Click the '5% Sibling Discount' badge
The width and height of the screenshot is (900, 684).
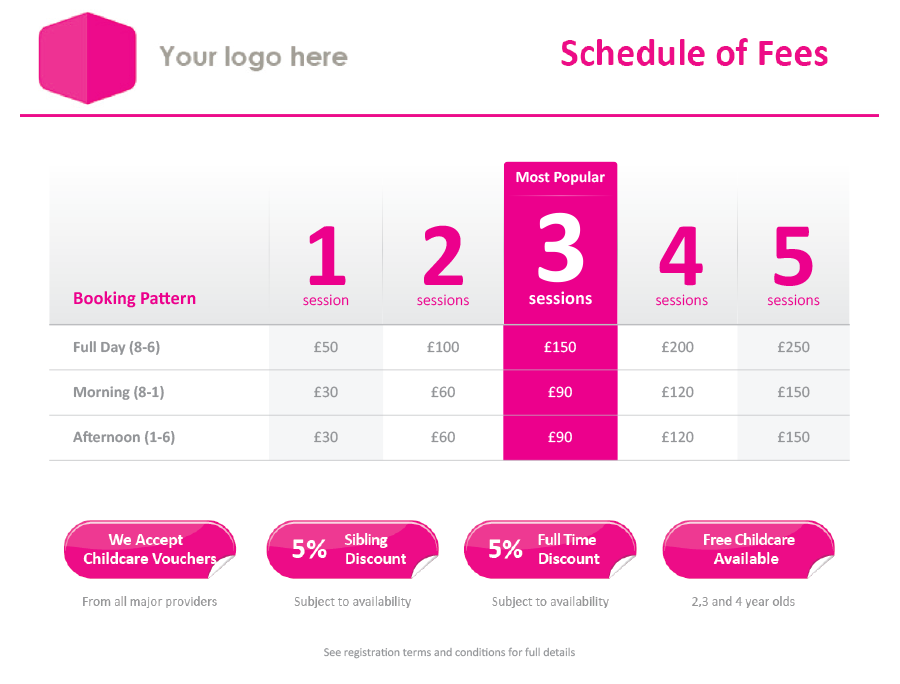point(352,550)
